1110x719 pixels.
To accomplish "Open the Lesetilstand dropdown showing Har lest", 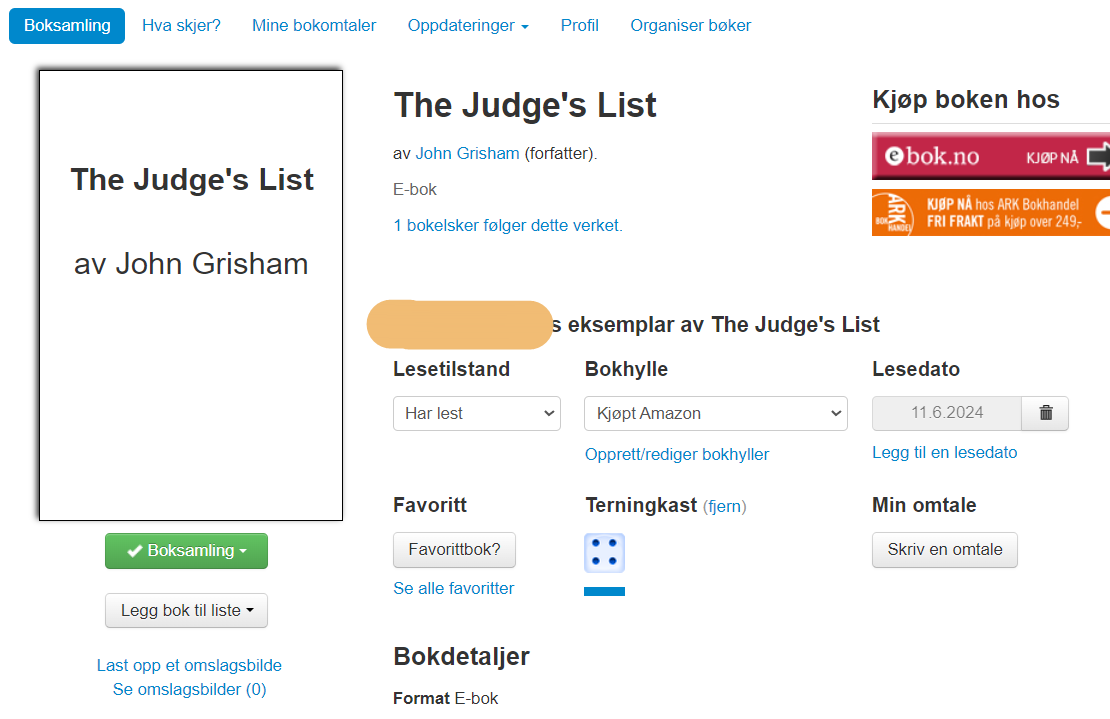I will [477, 413].
